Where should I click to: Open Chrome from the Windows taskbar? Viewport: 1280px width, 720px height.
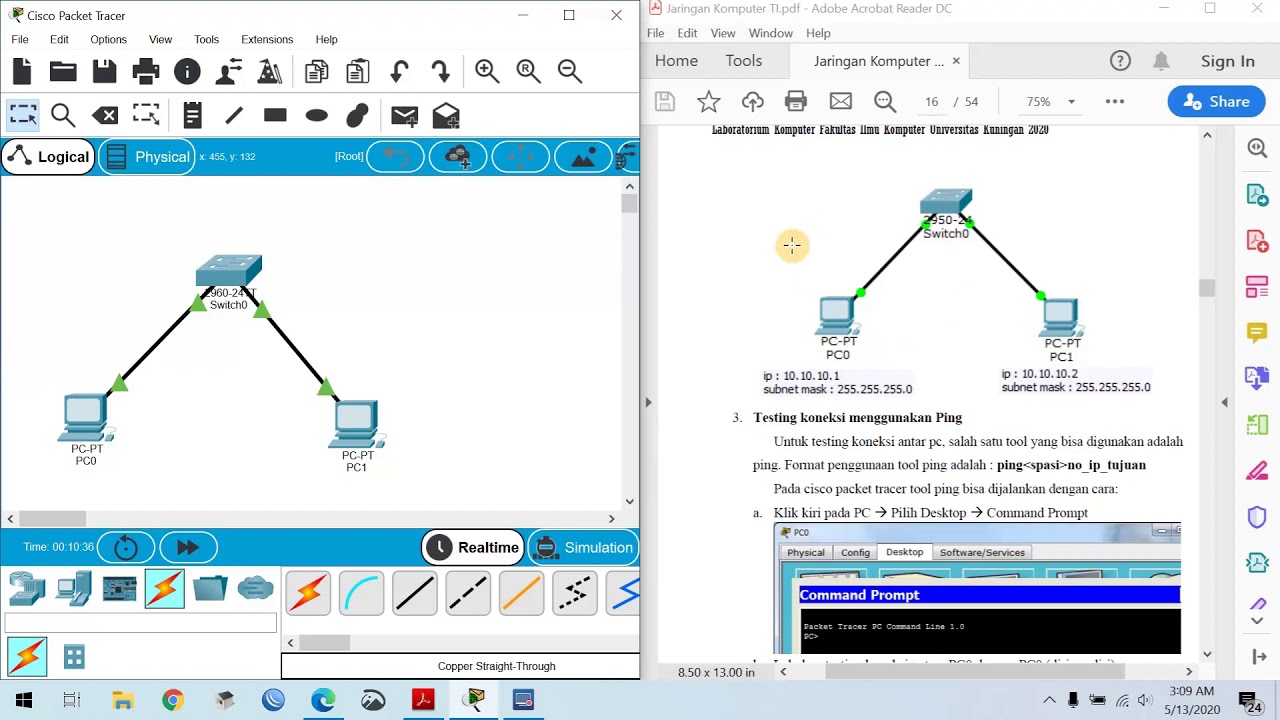click(173, 700)
